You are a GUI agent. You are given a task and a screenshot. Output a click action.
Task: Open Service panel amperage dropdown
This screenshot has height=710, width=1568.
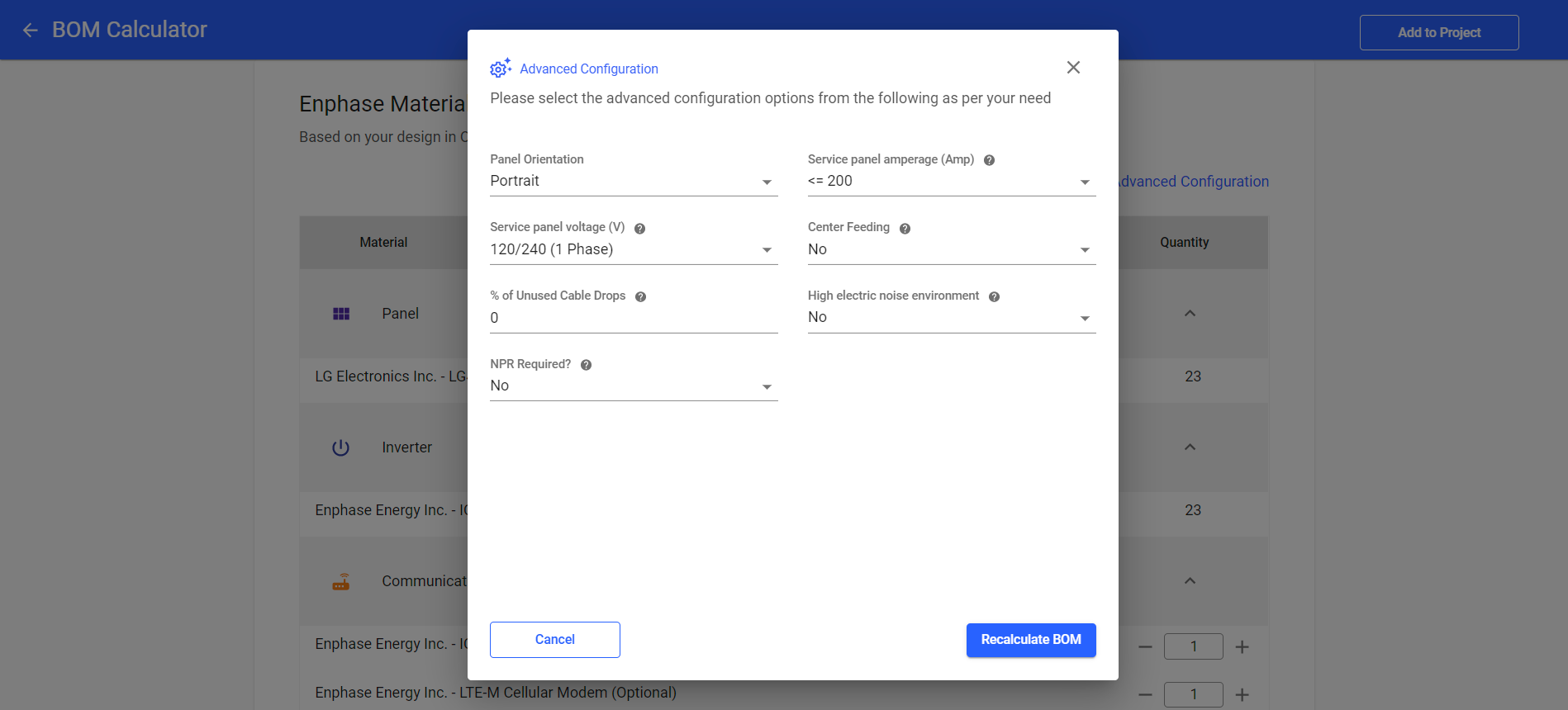coord(951,182)
